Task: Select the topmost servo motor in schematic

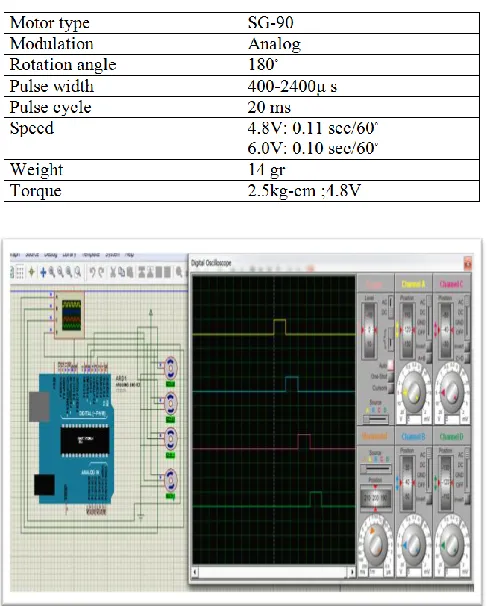Action: (x=170, y=368)
